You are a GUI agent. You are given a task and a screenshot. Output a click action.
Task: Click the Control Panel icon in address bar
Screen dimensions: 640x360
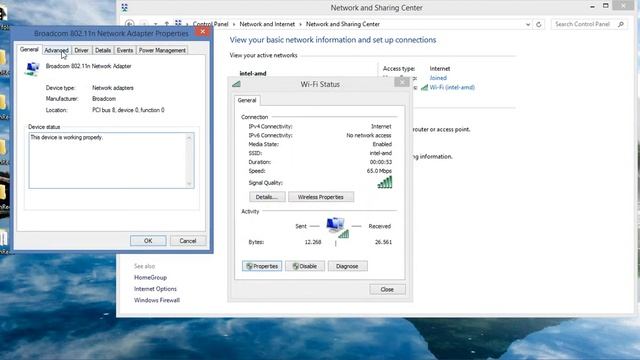(x=178, y=24)
